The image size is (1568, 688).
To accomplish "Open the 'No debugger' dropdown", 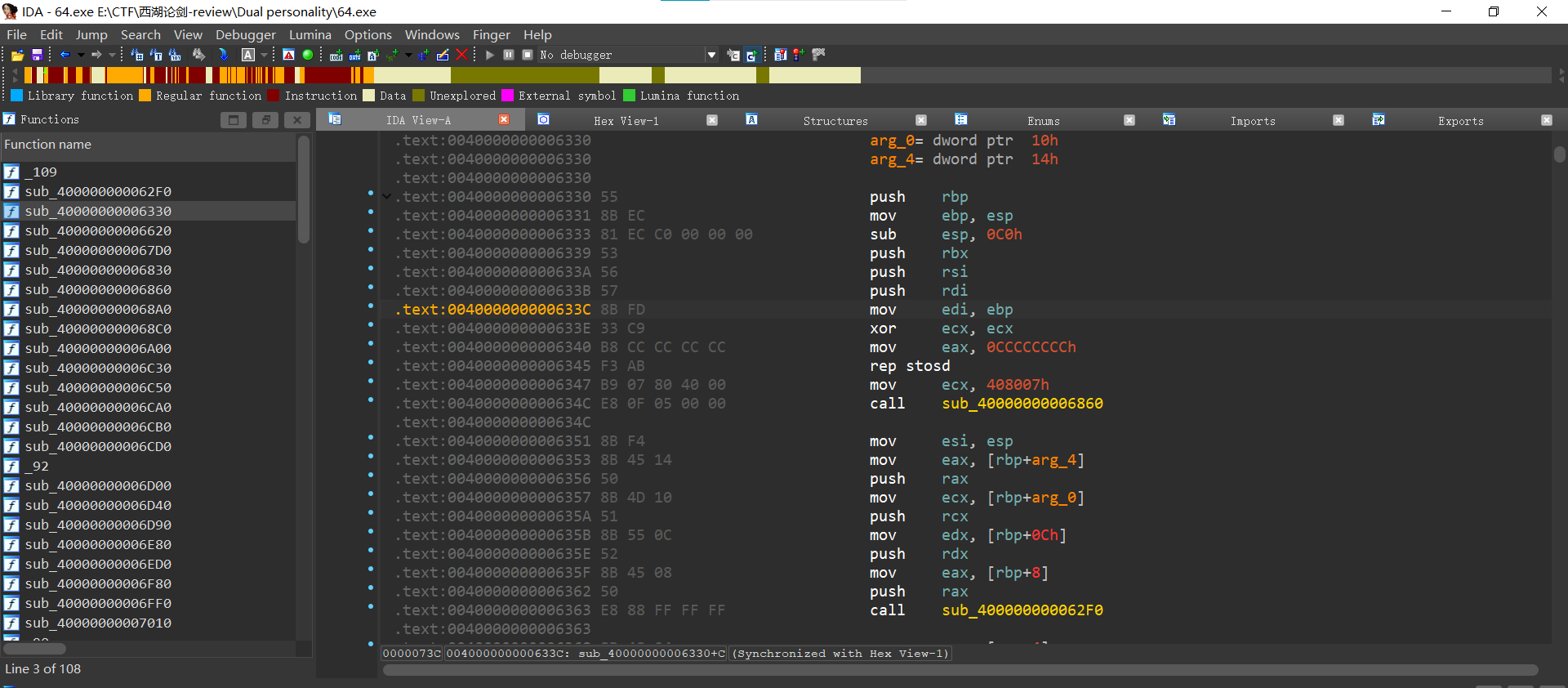I will tap(711, 55).
